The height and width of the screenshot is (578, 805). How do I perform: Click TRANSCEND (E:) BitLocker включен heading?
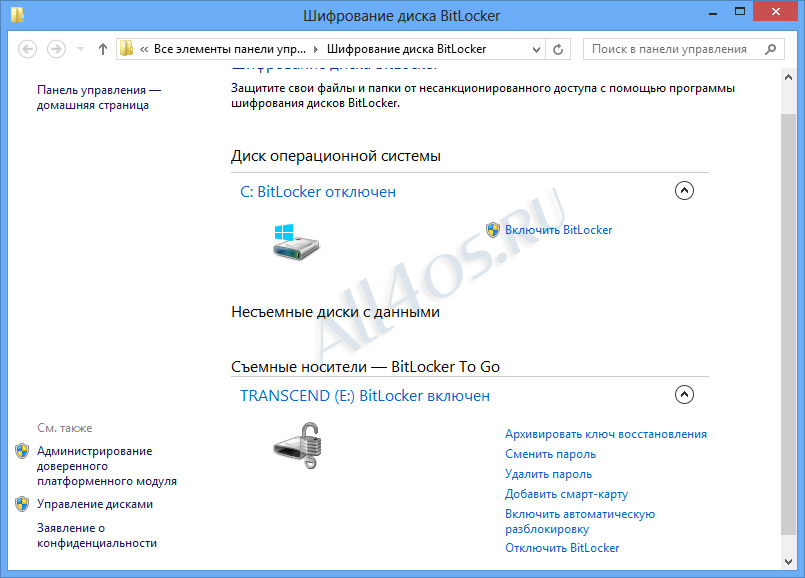[365, 396]
